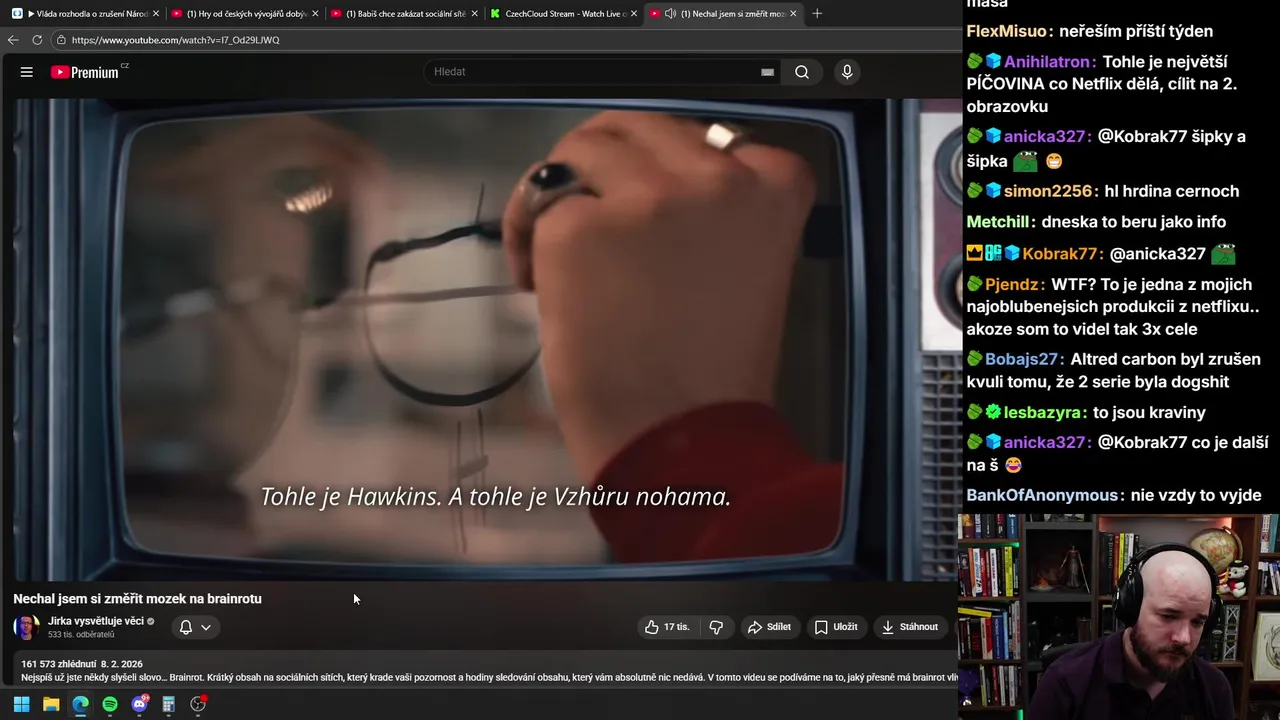The image size is (1280, 720).
Task: Toggle notification bell for Jirka's channel
Action: pyautogui.click(x=185, y=627)
